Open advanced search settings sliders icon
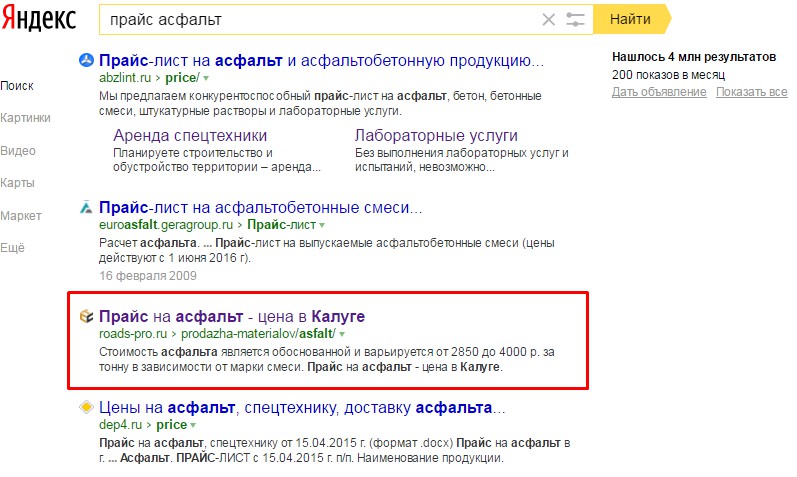Image resolution: width=797 pixels, height=477 pixels. 575,20
